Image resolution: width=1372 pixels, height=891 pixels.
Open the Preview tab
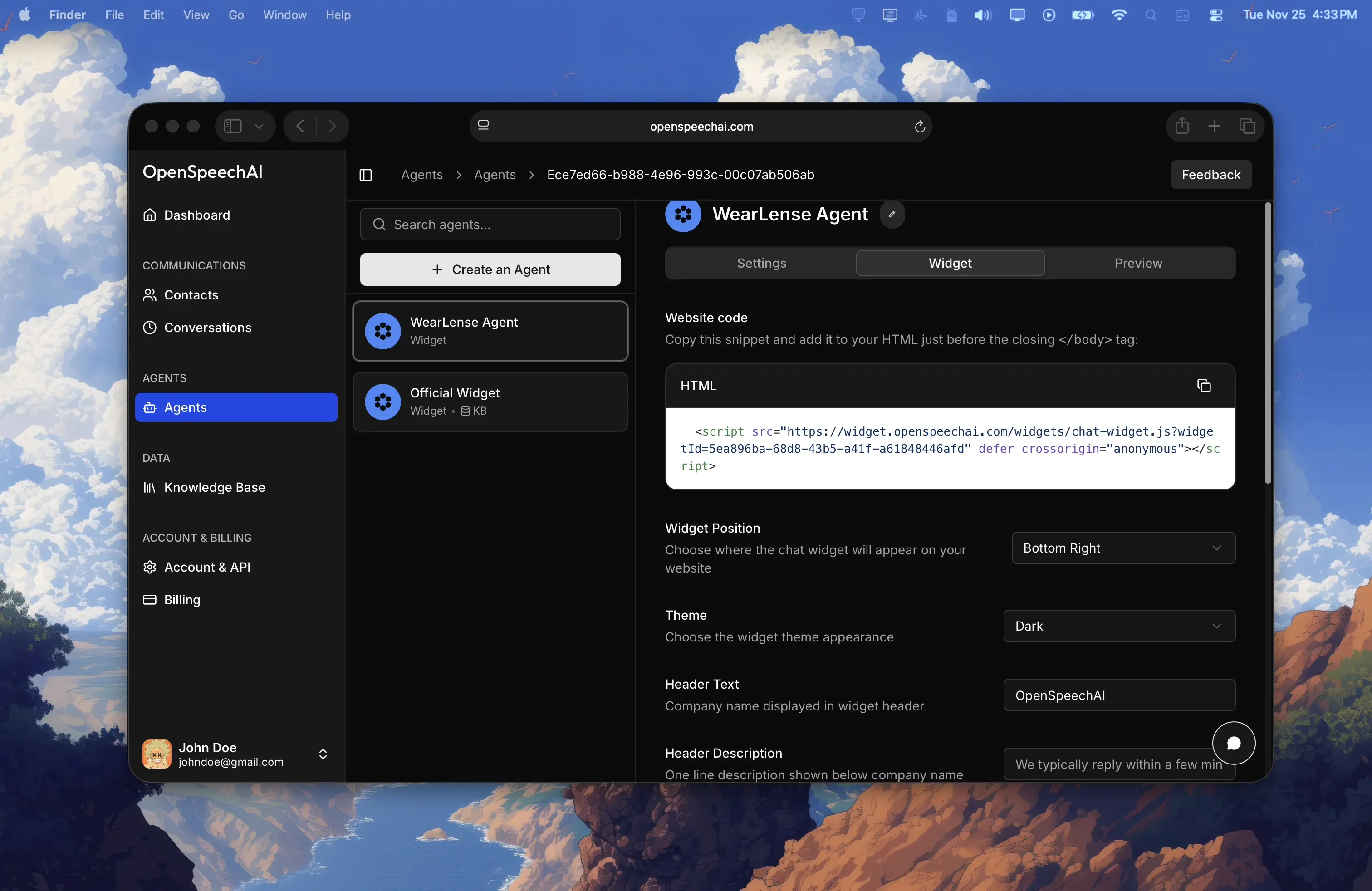click(x=1138, y=263)
